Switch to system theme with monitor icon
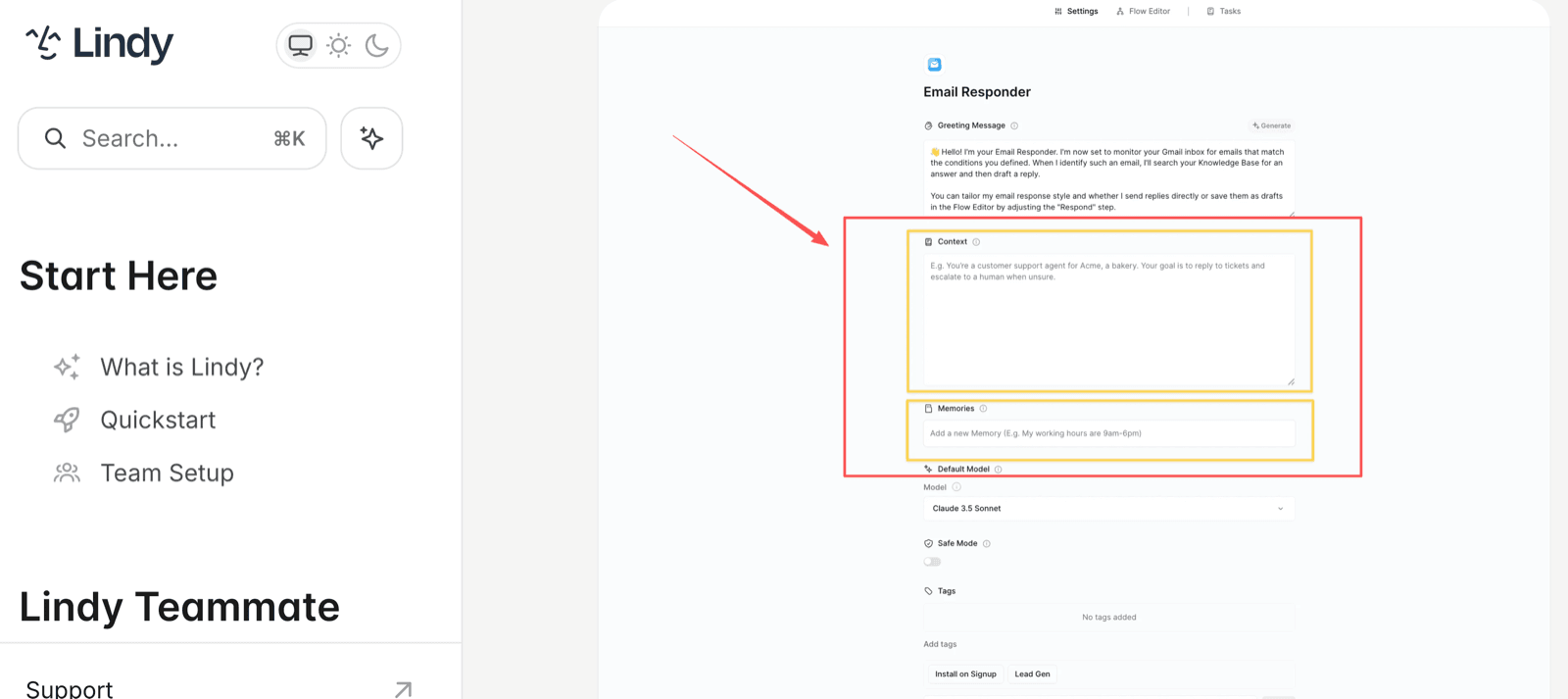Viewport: 1568px width, 699px height. pos(300,45)
